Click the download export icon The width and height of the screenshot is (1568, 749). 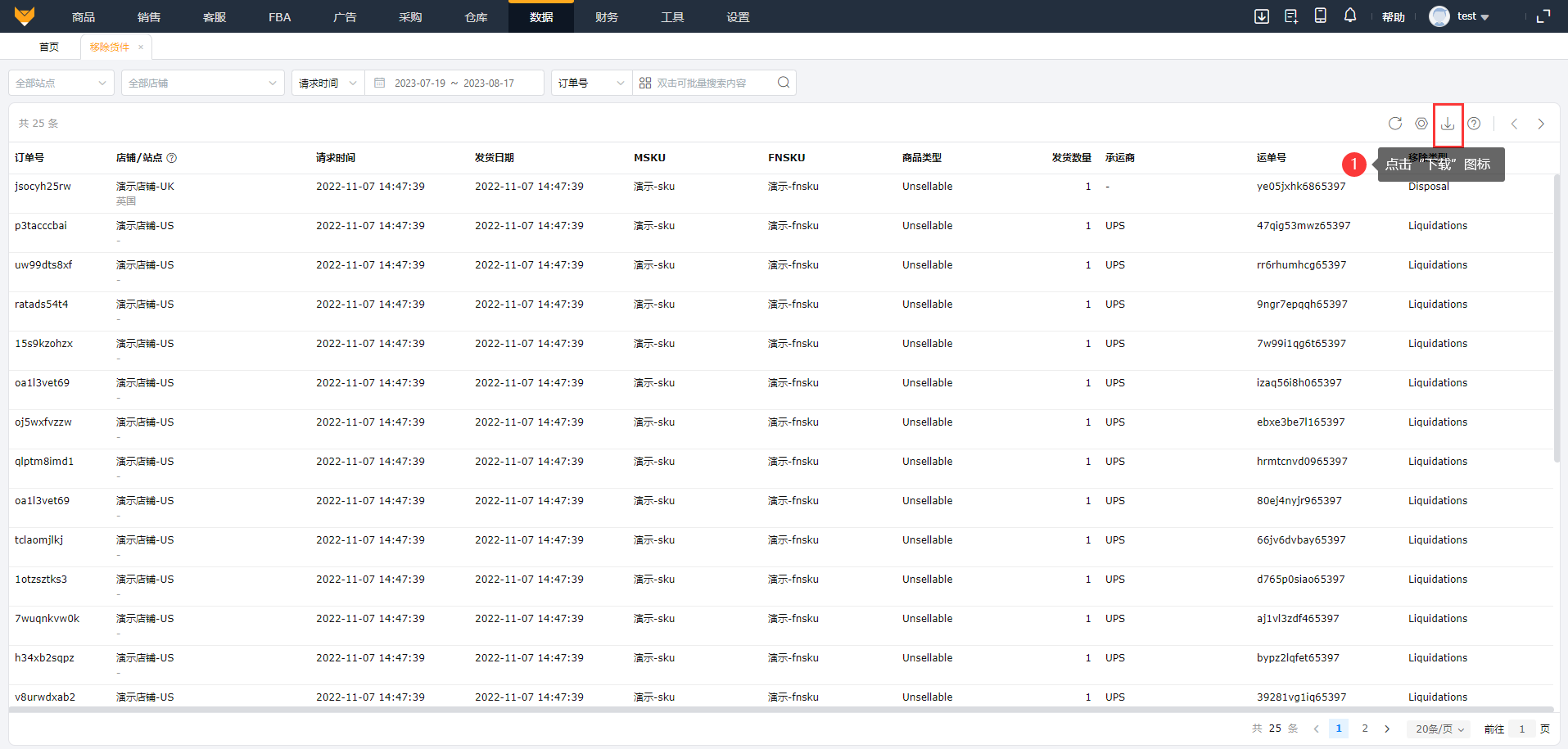pos(1448,124)
